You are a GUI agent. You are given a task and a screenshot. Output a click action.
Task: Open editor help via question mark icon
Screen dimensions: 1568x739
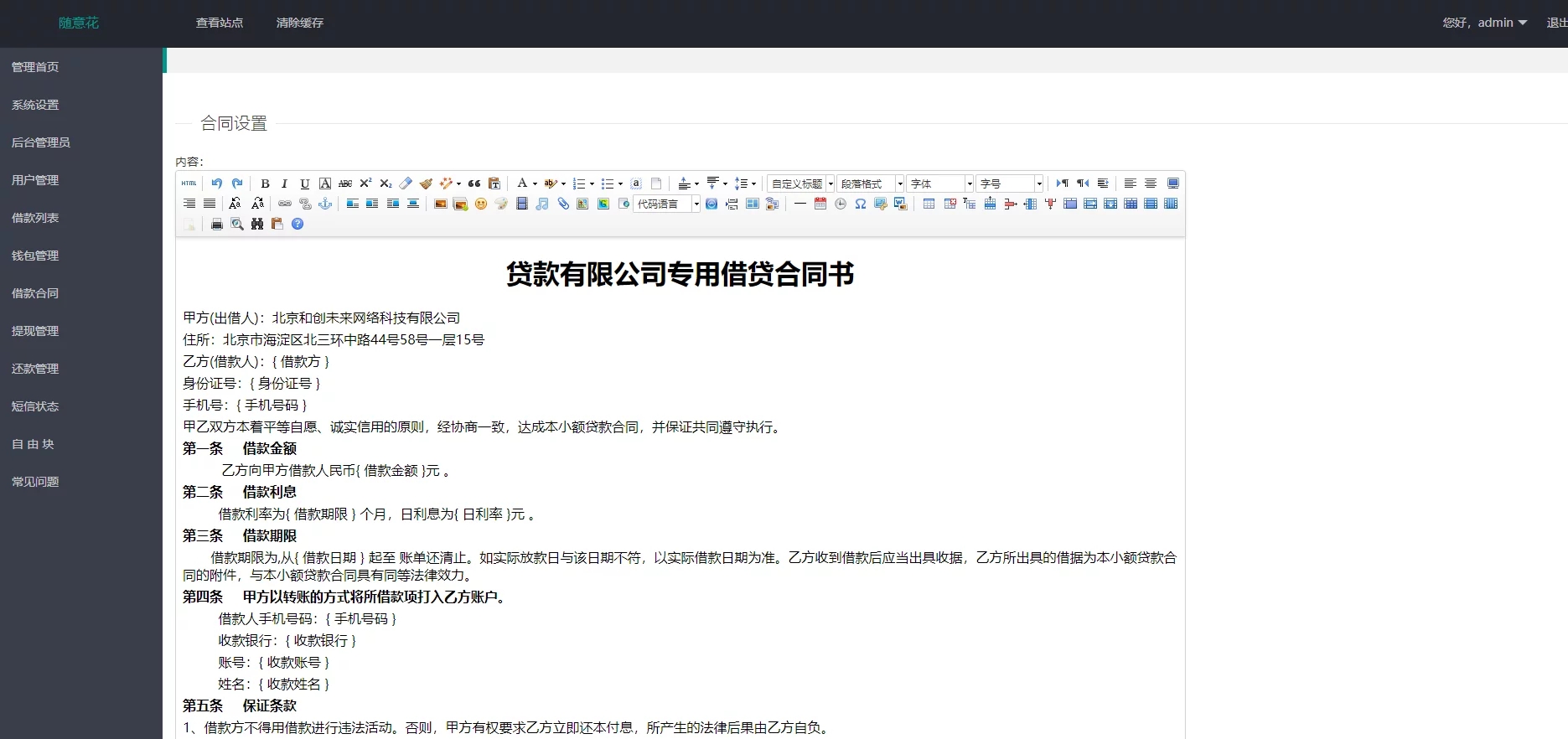[x=298, y=224]
